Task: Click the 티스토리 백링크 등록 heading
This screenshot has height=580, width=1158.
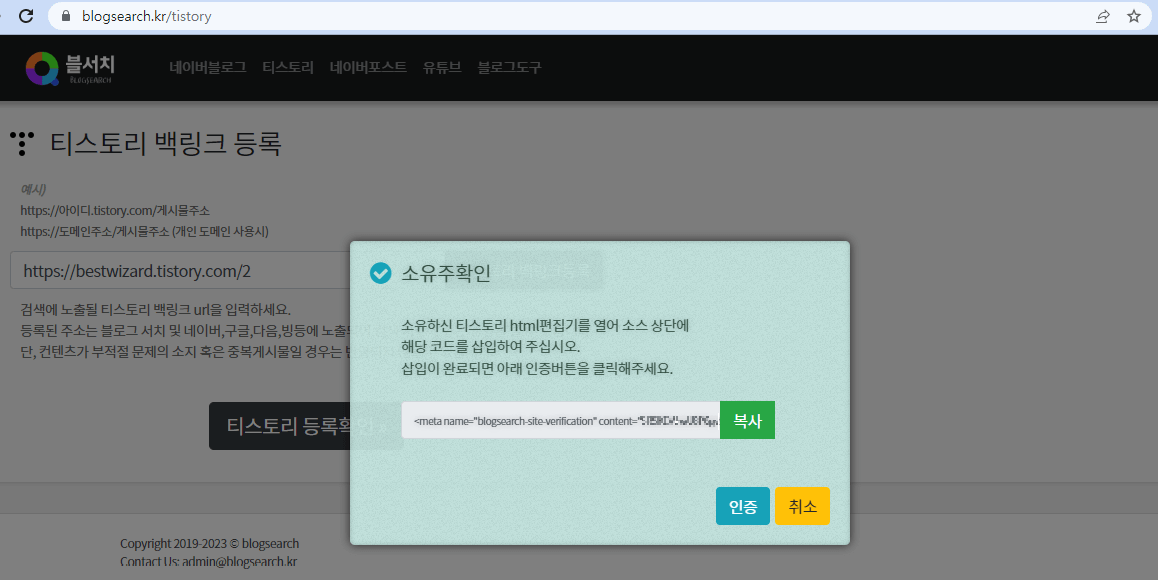Action: (x=165, y=143)
